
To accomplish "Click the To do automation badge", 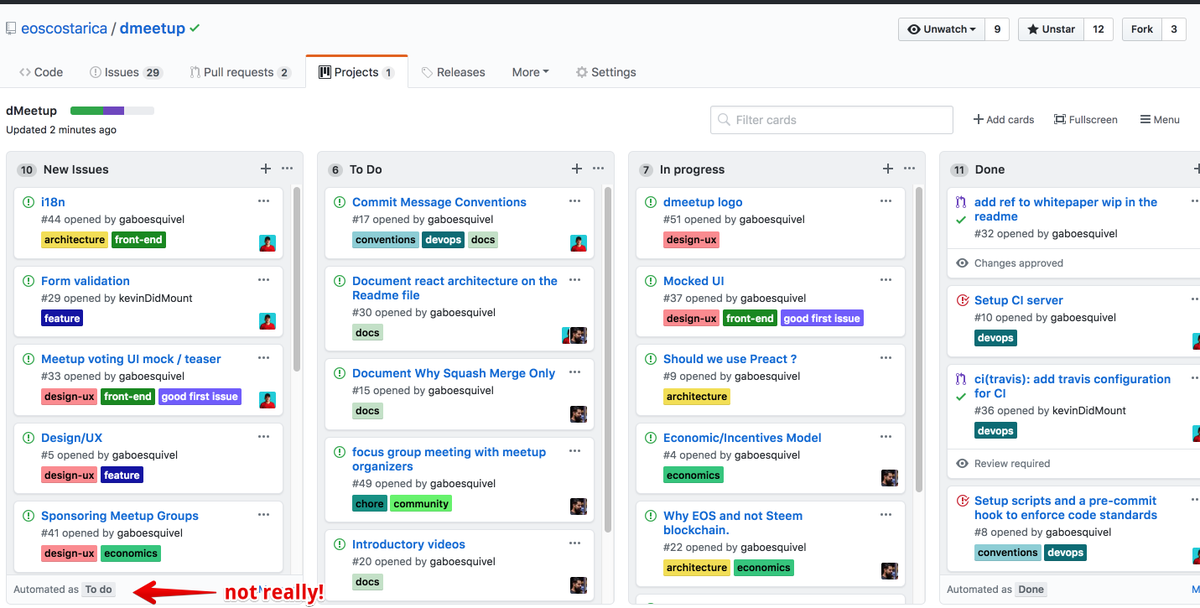I will coord(99,589).
